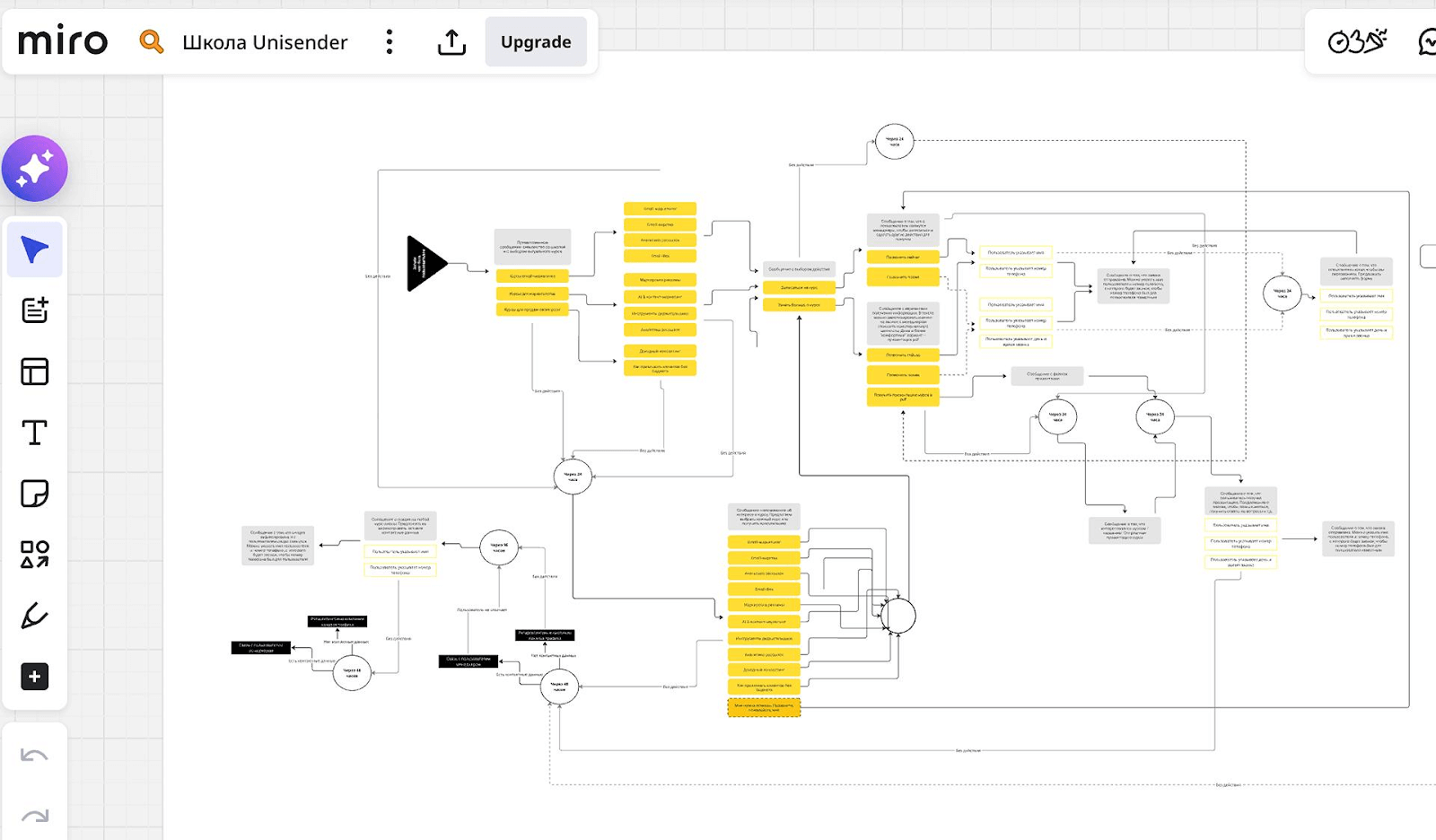Select the Frame tool
This screenshot has height=840, width=1436.
click(35, 372)
